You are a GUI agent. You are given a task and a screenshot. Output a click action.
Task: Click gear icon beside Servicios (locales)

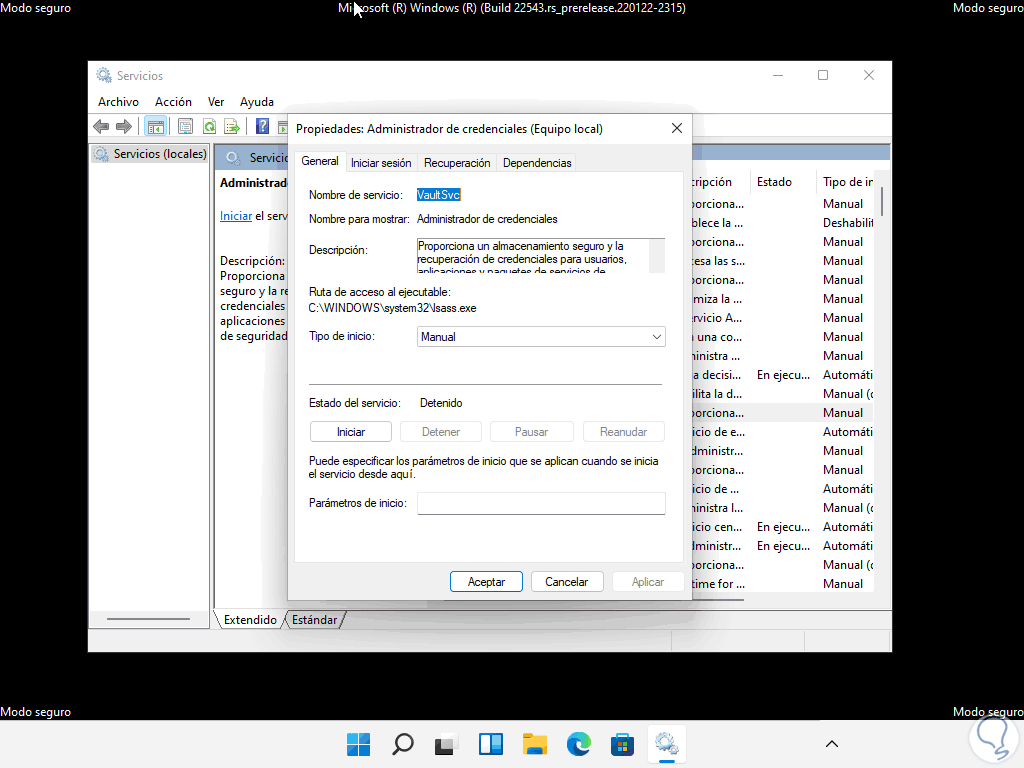(x=101, y=154)
